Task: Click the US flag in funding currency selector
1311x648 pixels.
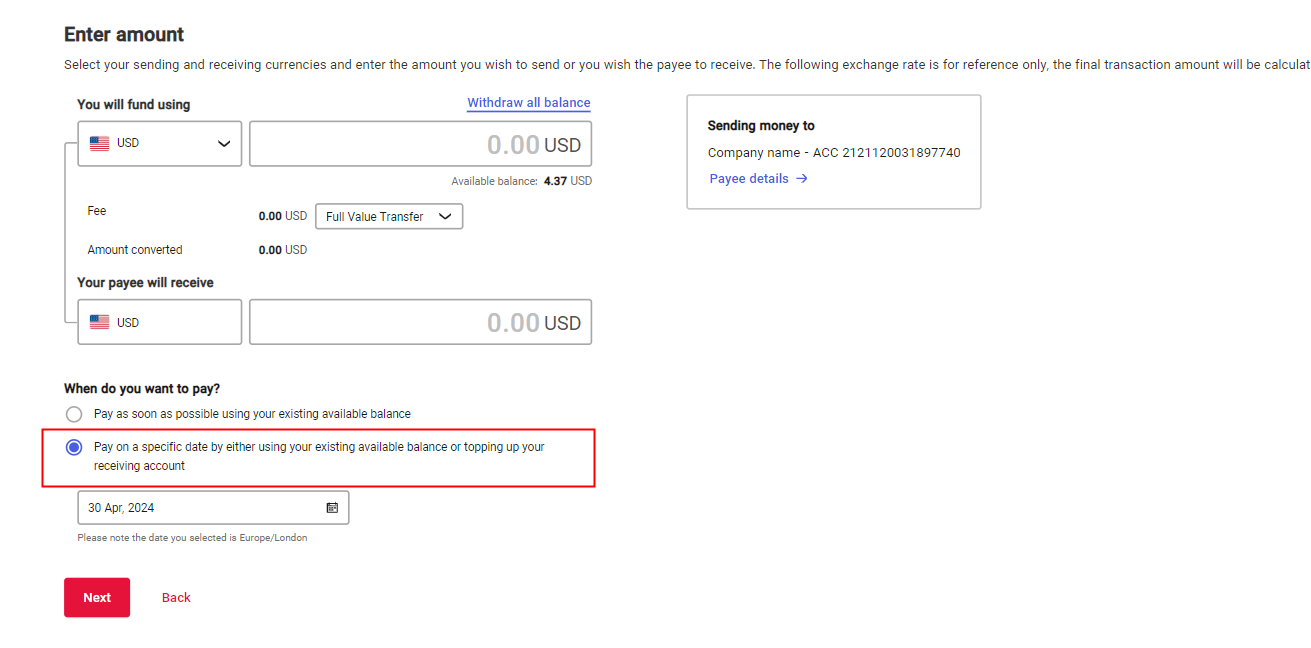Action: [x=100, y=143]
